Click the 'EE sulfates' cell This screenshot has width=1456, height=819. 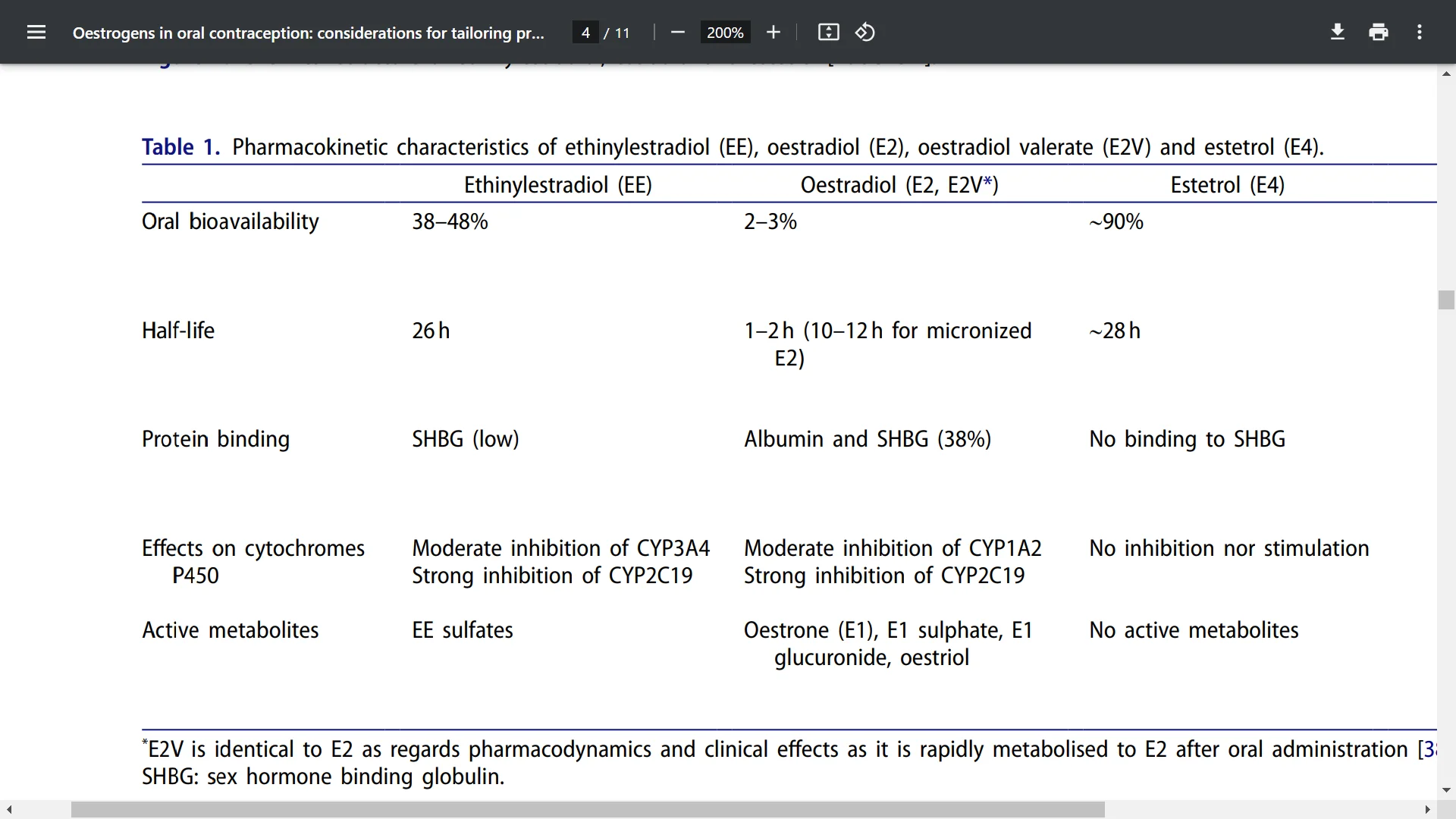click(x=463, y=630)
